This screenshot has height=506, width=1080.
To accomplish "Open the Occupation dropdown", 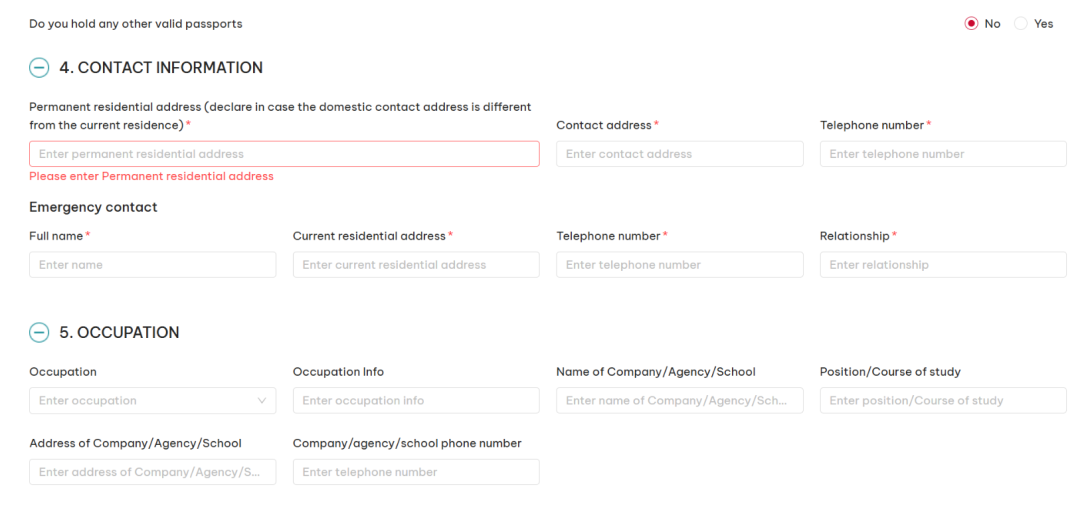I will pyautogui.click(x=152, y=400).
